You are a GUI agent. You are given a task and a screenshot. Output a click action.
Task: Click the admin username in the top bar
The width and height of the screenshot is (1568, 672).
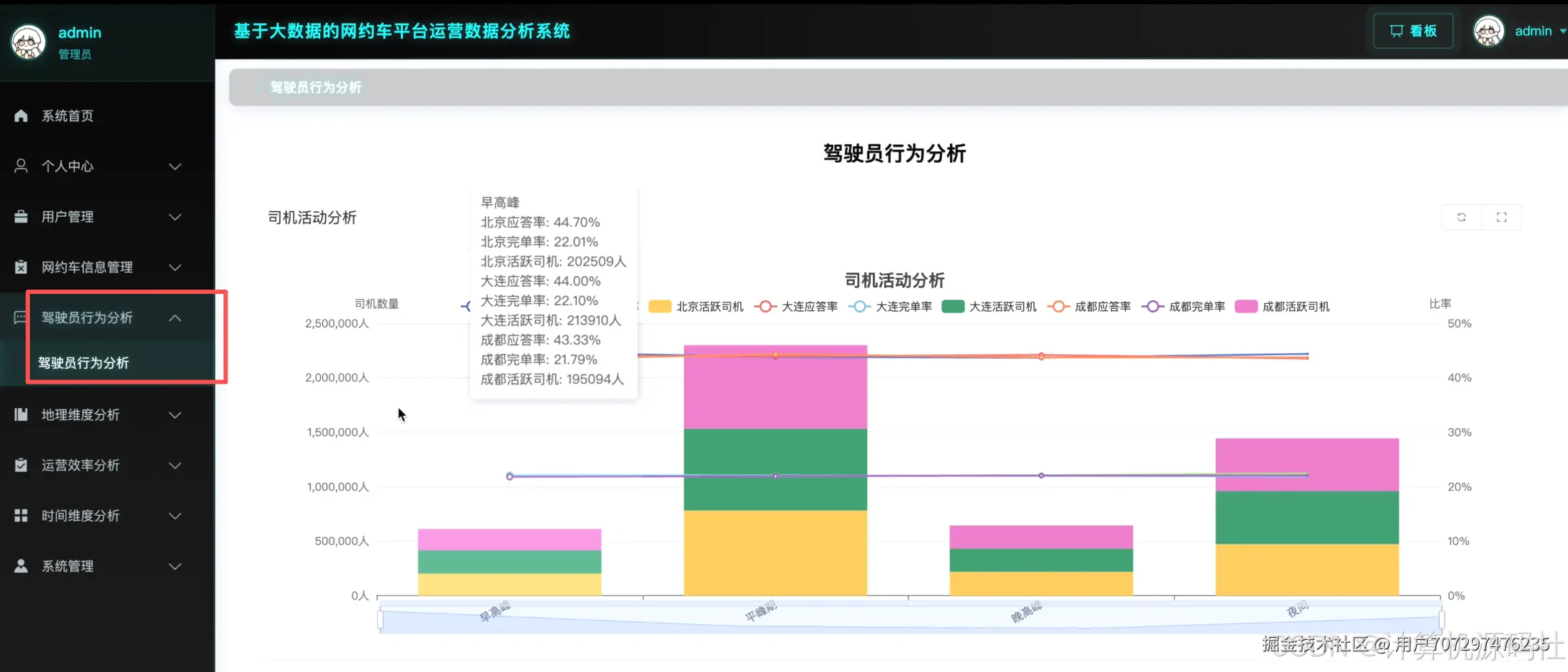tap(1533, 31)
